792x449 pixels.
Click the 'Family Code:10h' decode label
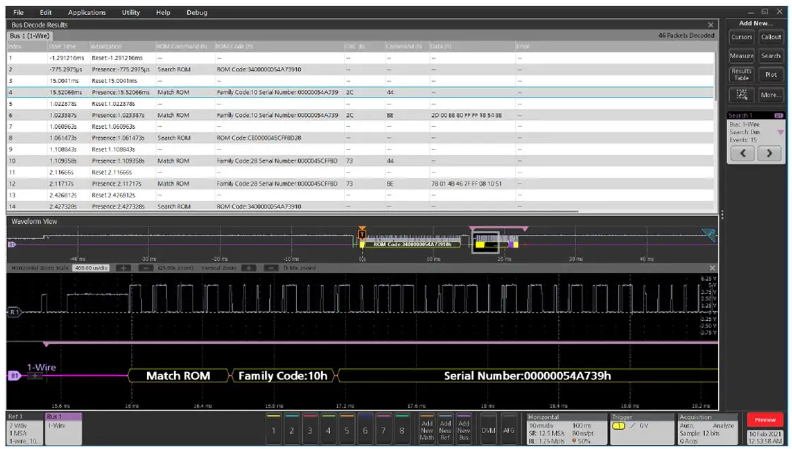click(283, 376)
